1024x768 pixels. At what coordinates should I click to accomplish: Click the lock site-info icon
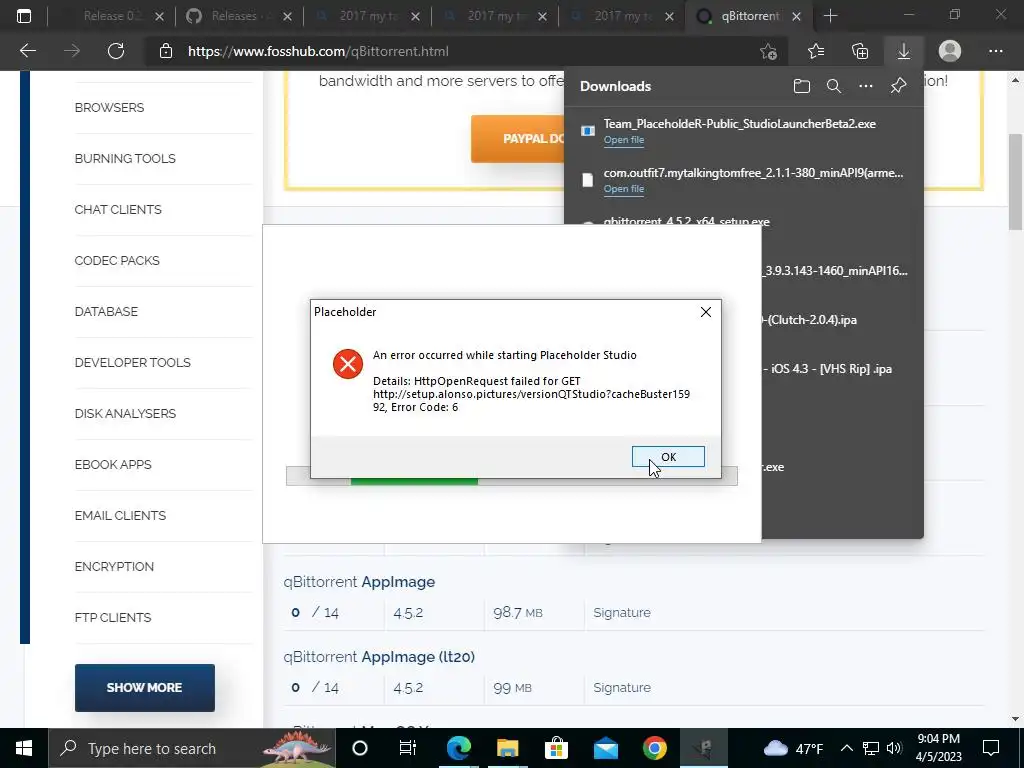[x=166, y=51]
